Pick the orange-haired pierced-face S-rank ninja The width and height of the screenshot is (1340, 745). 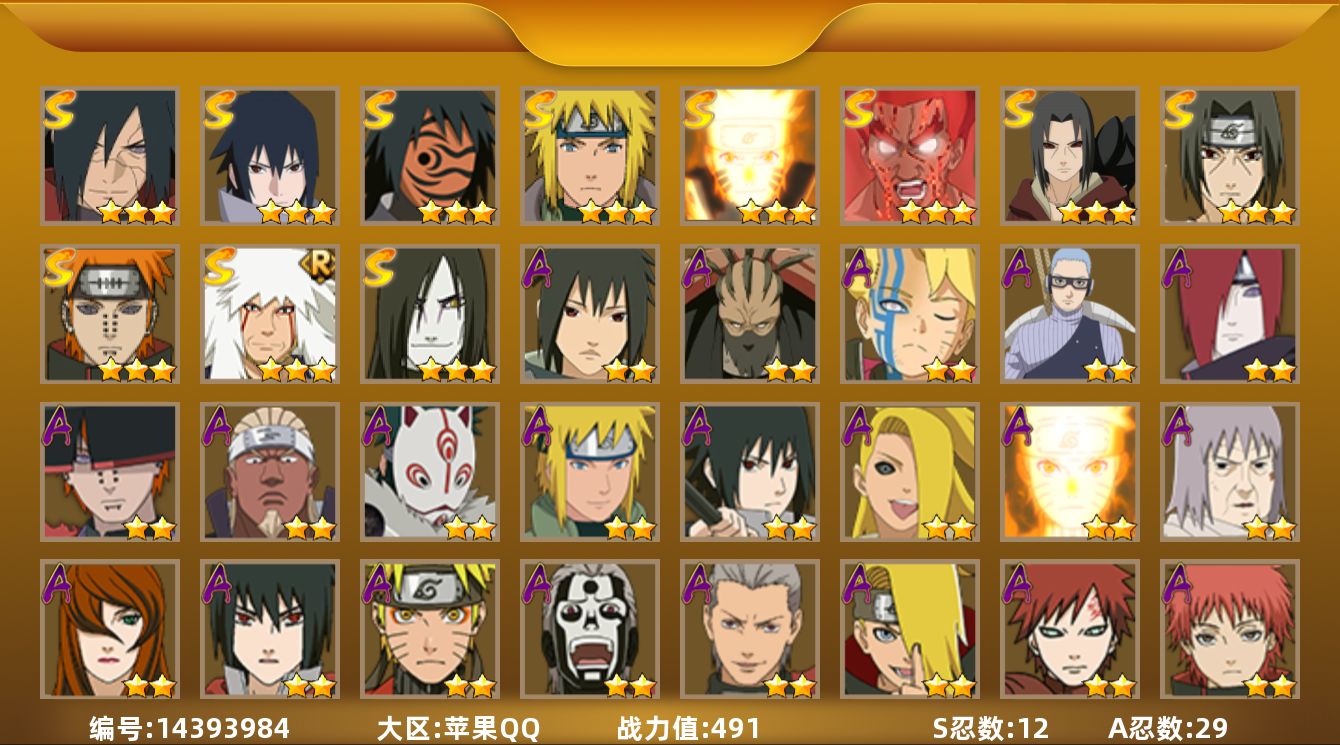(110, 314)
